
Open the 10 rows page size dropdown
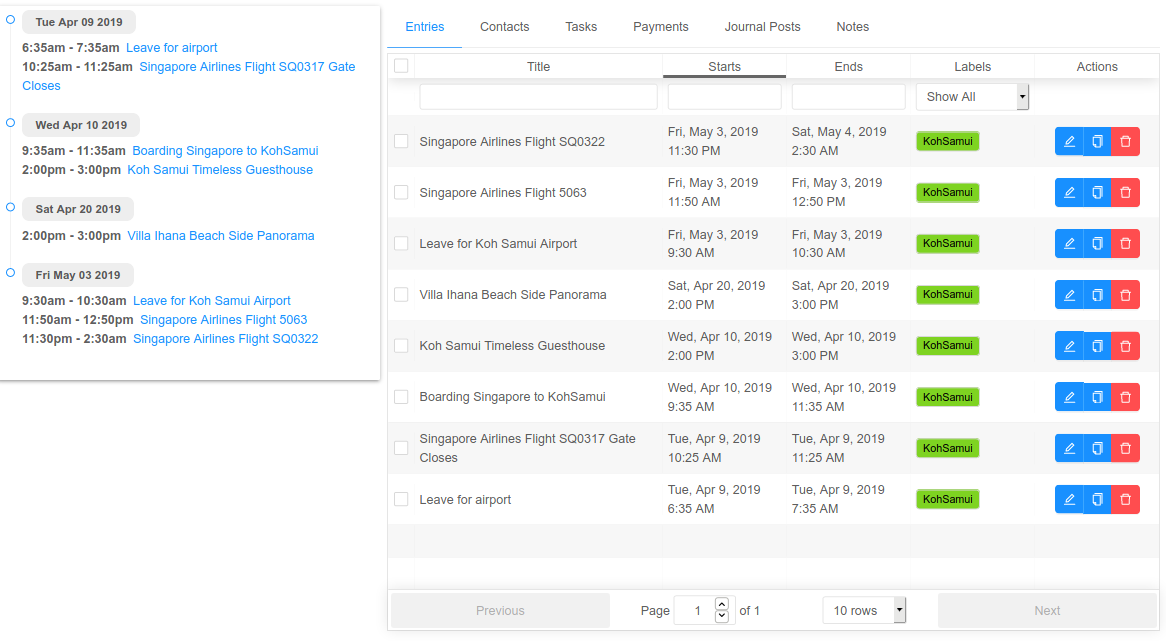864,610
